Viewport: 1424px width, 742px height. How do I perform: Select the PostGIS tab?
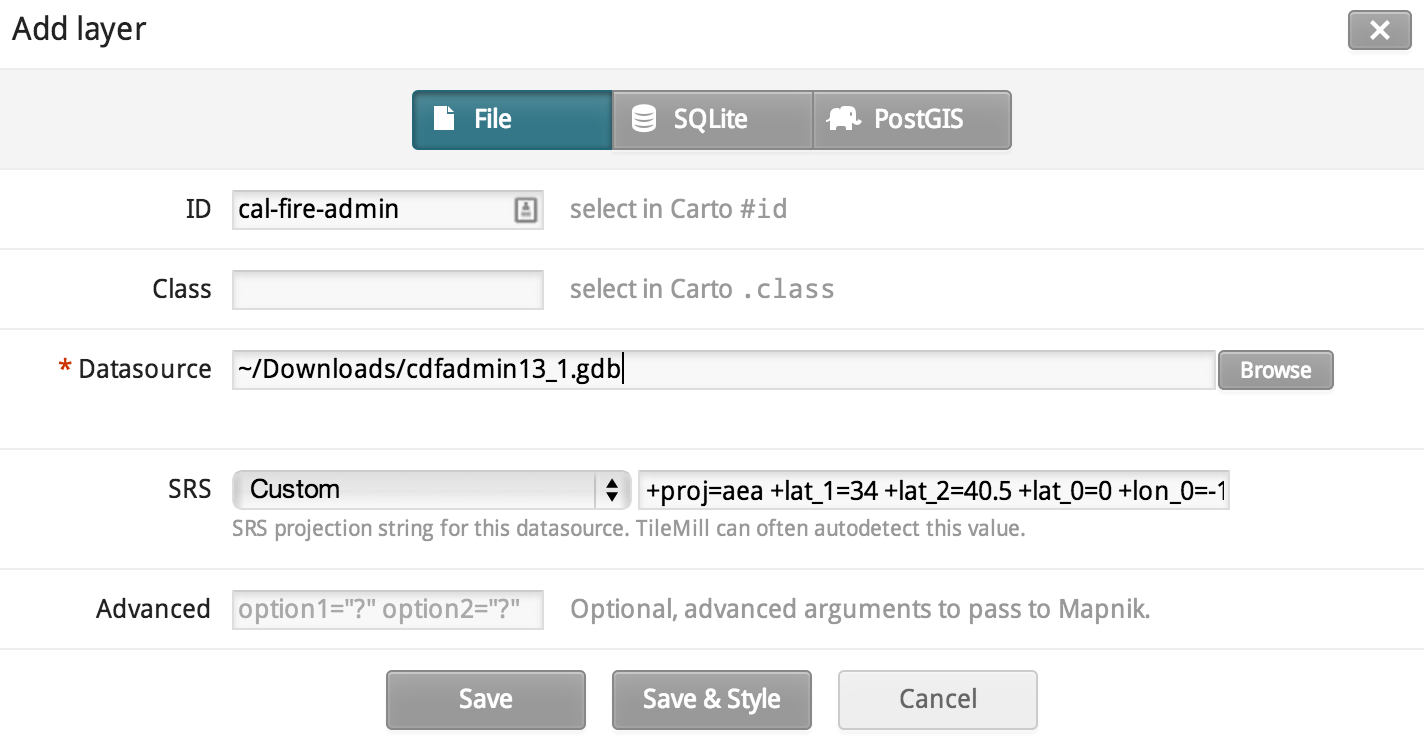[912, 120]
